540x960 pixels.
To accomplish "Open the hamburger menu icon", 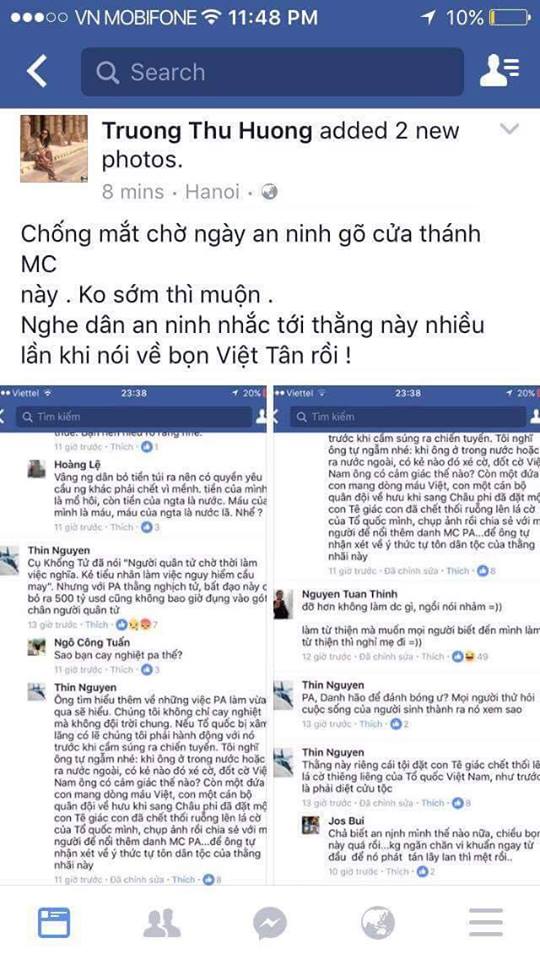I will [x=486, y=923].
